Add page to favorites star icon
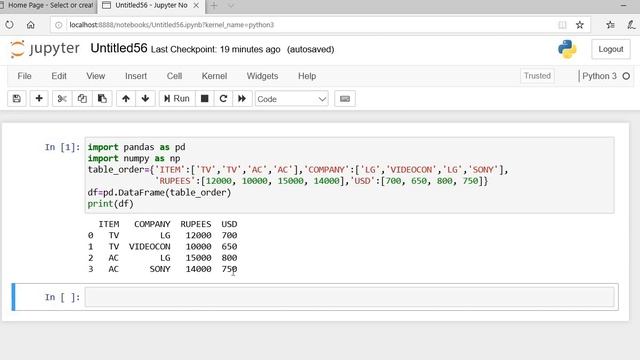The image size is (640, 360). (x=580, y=25)
